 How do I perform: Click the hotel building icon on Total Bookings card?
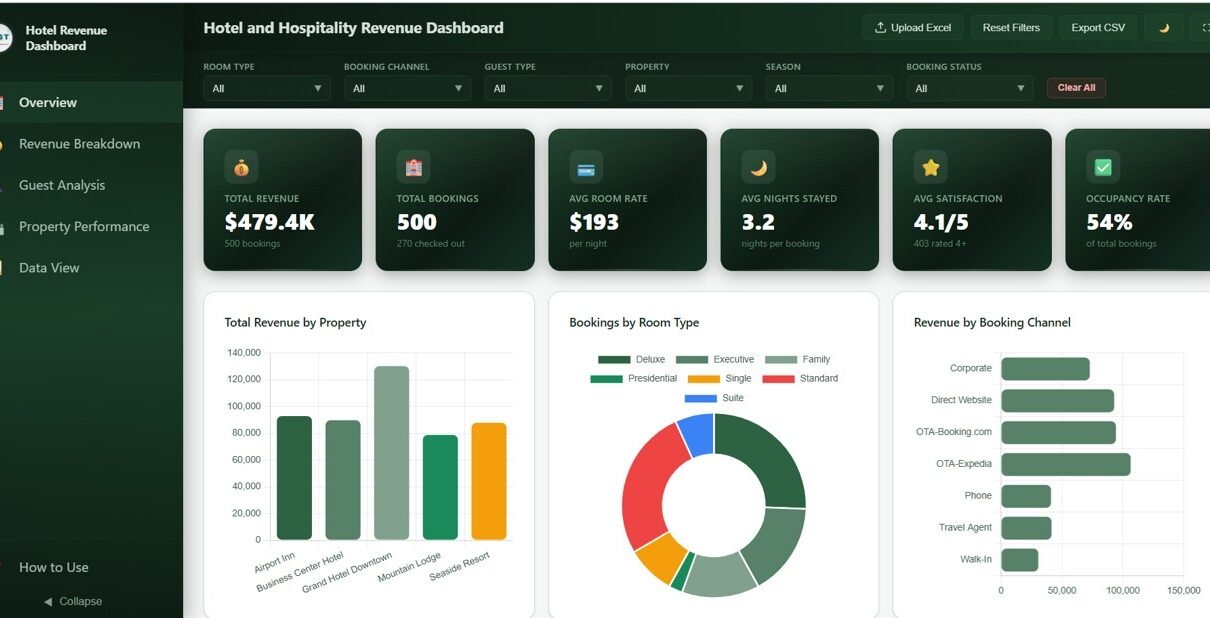pyautogui.click(x=413, y=167)
